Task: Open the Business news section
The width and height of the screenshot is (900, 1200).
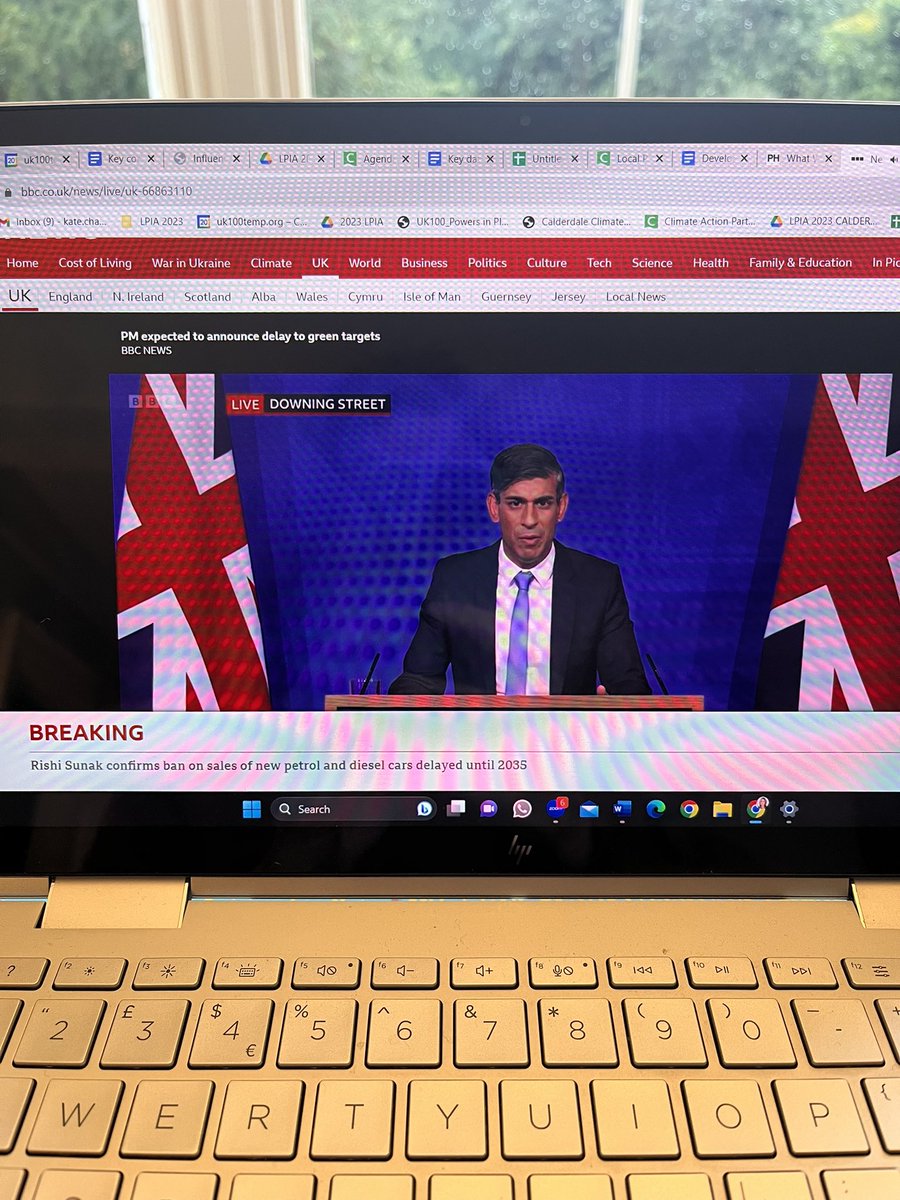Action: coord(424,263)
